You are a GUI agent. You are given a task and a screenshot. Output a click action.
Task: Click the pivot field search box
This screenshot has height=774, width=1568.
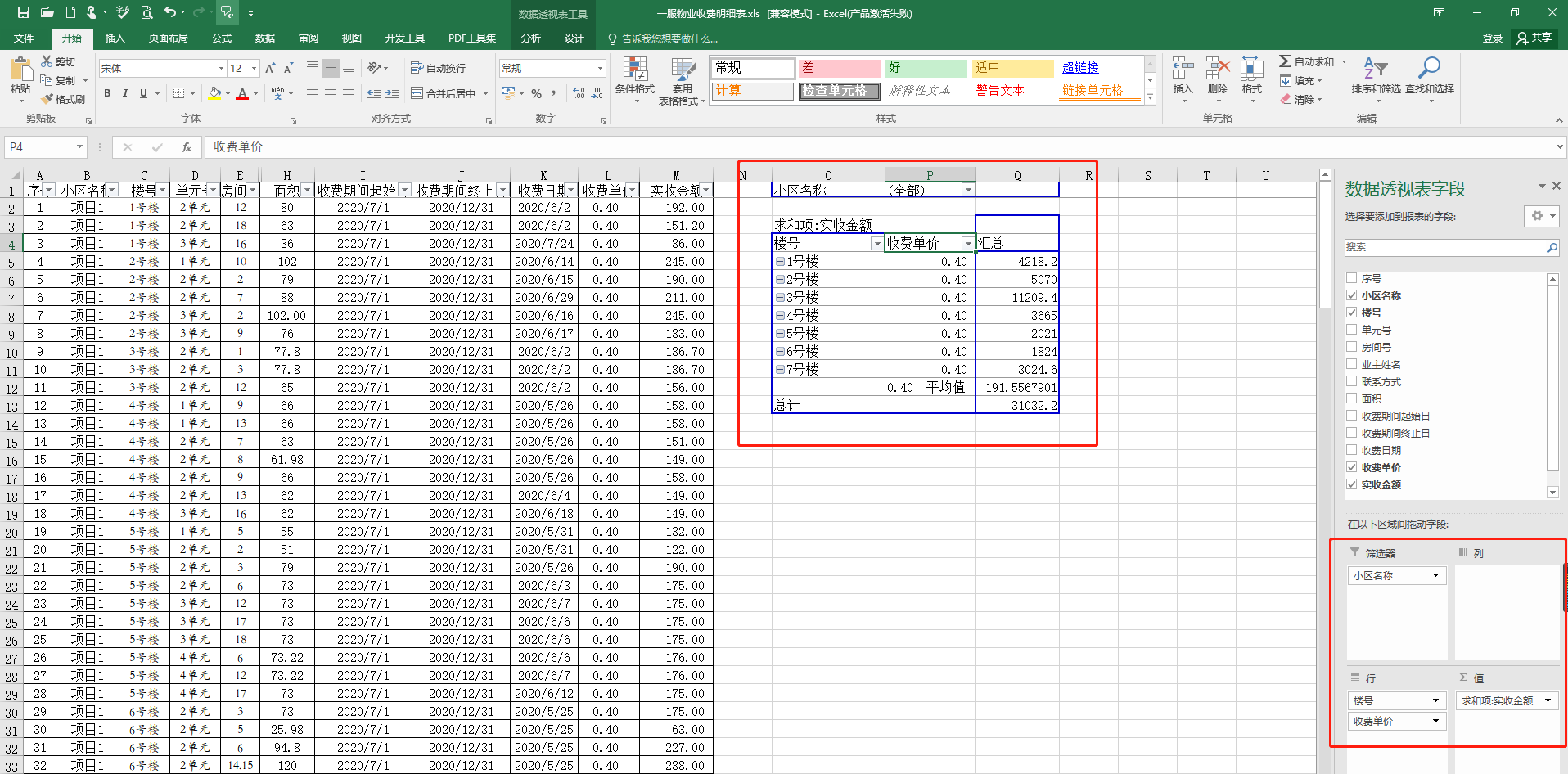[1444, 247]
